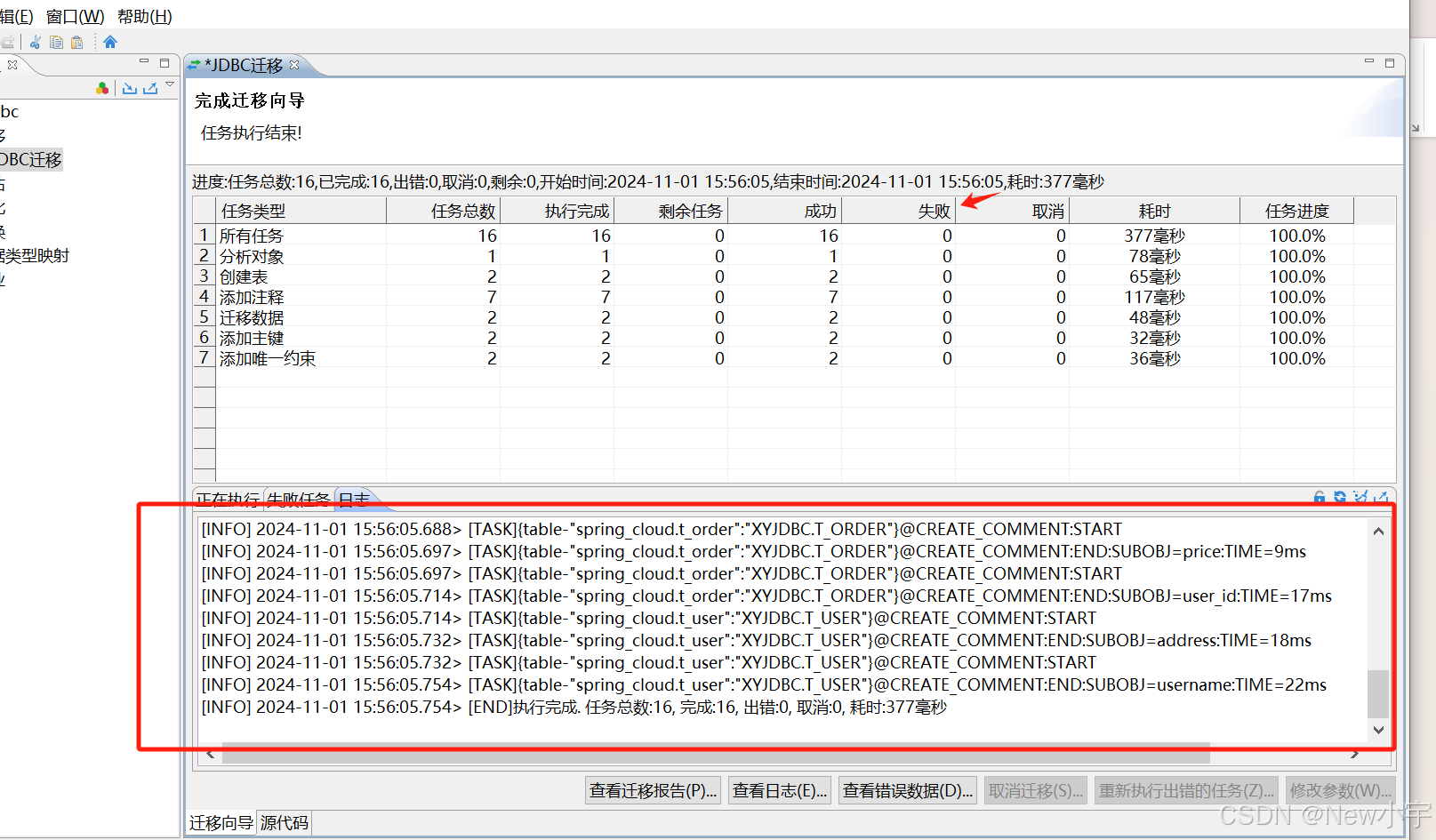
Task: Click the 重新执行出错的任务(Z) button
Action: (x=1186, y=789)
